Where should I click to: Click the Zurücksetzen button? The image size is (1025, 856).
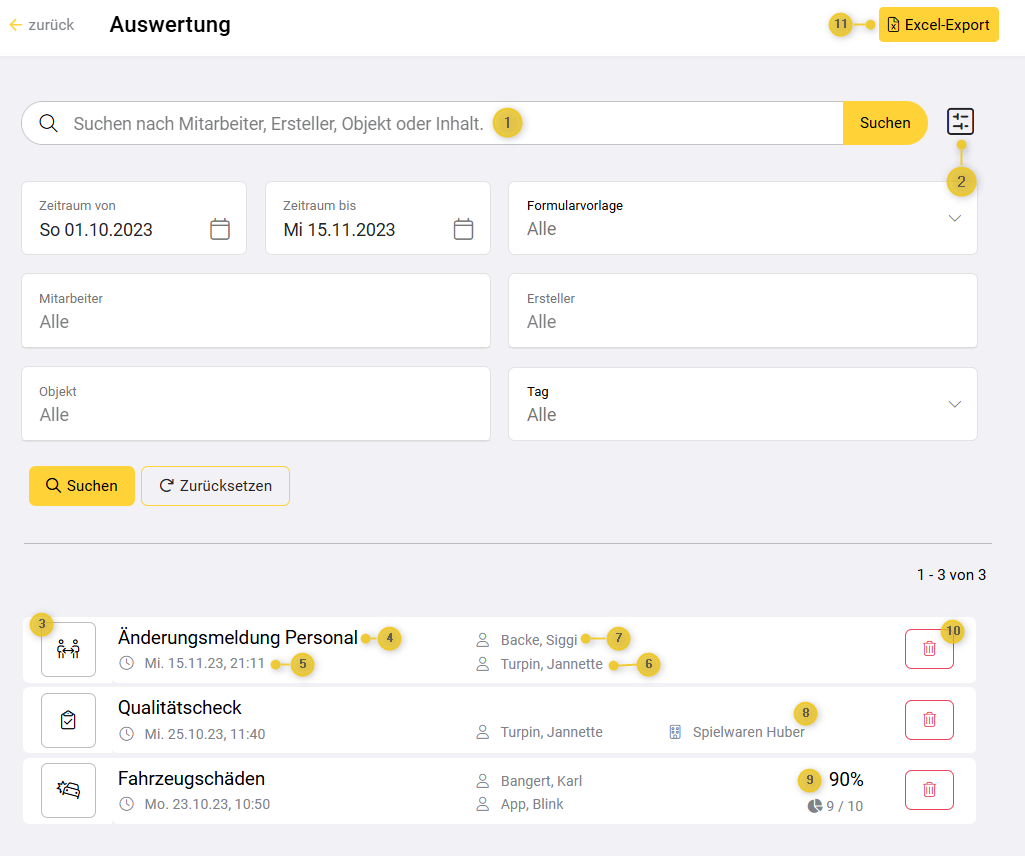click(215, 486)
